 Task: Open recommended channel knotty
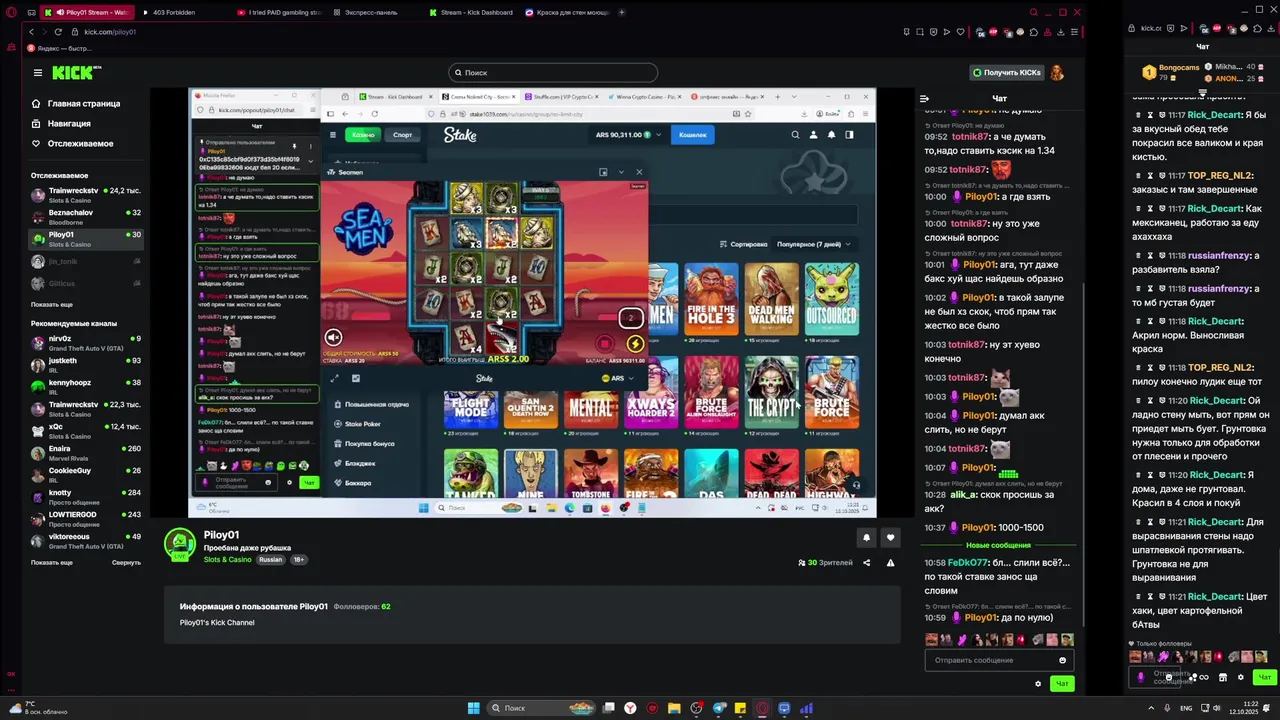coord(86,496)
